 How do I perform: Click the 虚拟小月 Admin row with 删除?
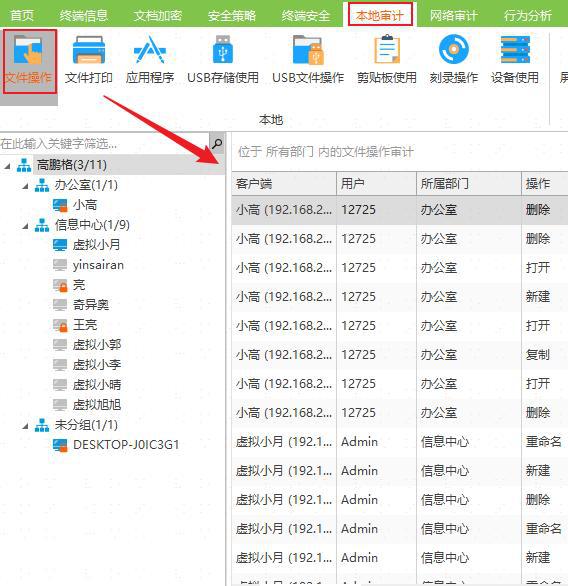tap(400, 500)
